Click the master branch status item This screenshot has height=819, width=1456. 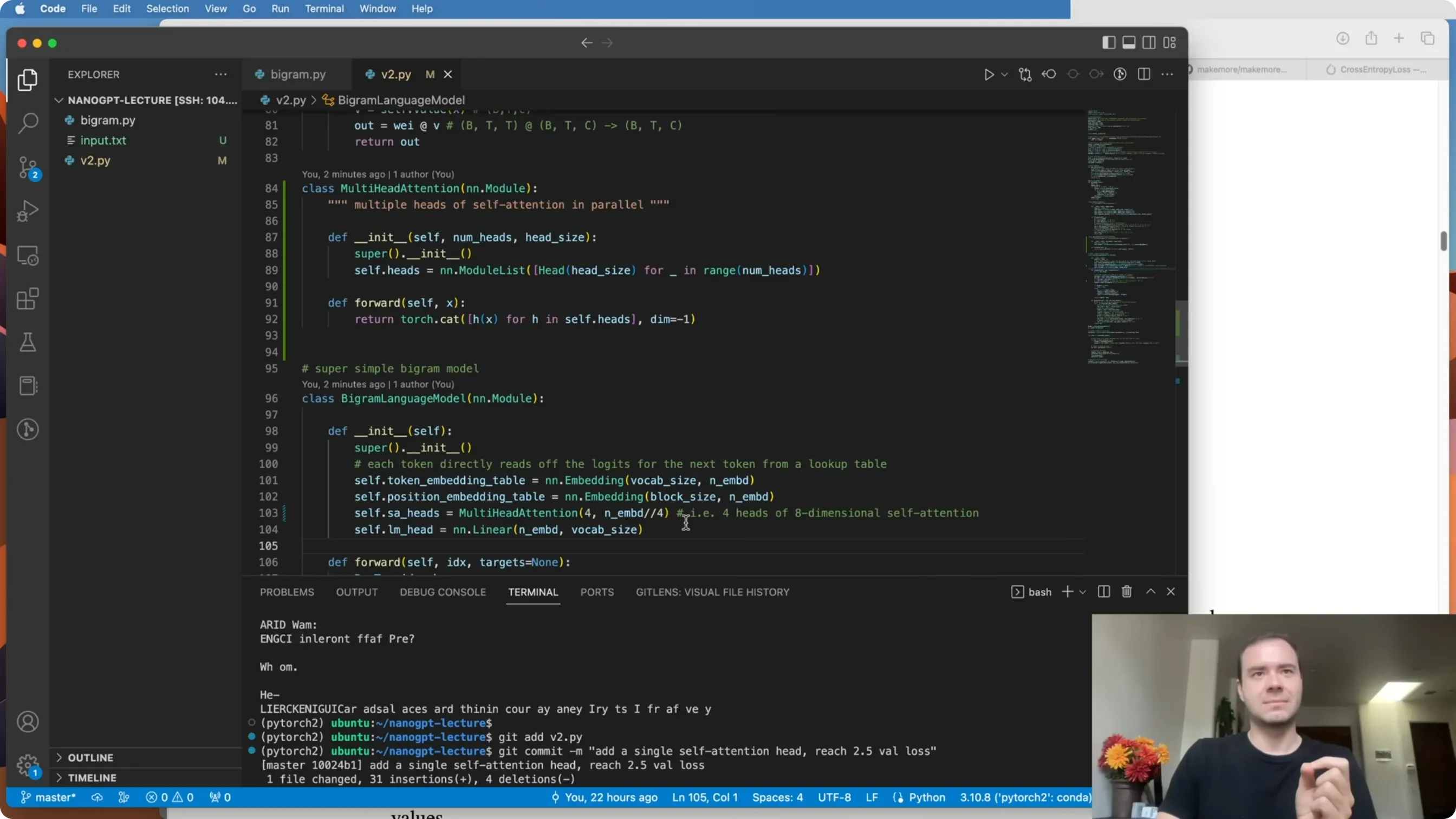(x=48, y=797)
